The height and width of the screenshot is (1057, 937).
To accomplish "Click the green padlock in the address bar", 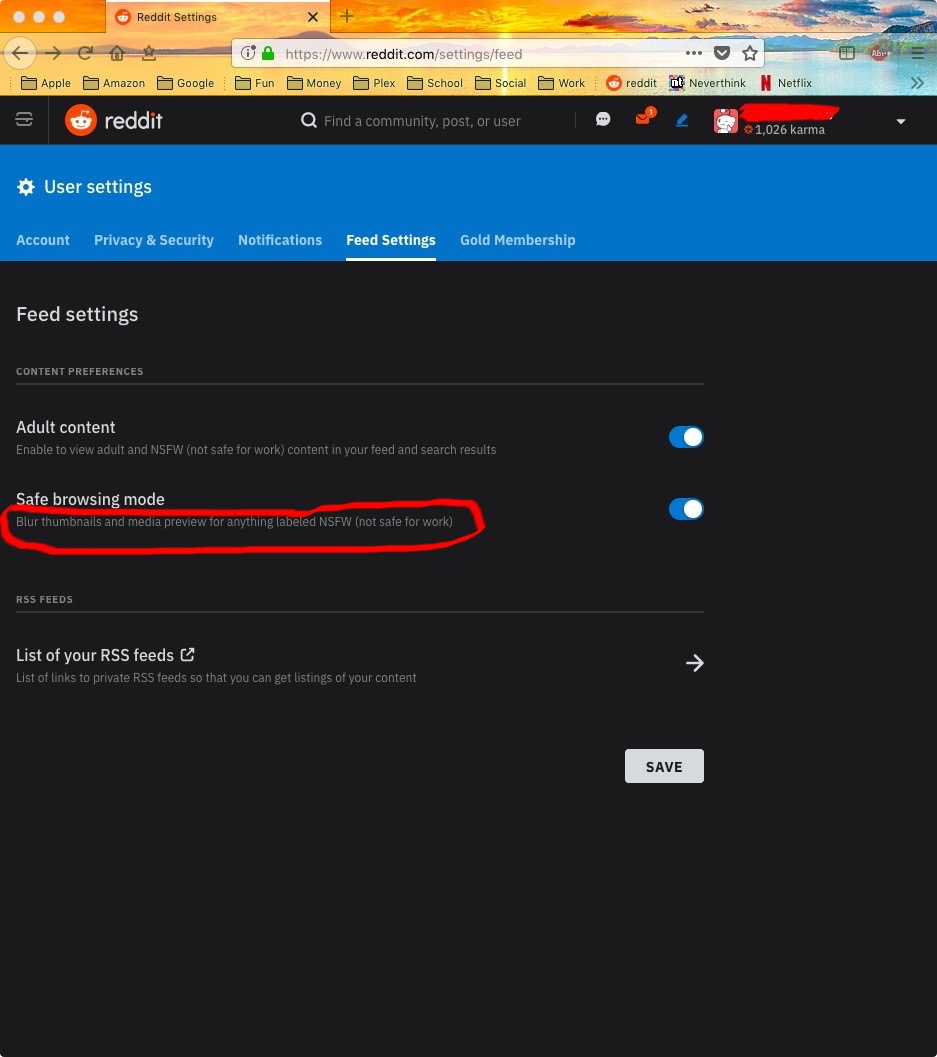I will coord(268,53).
